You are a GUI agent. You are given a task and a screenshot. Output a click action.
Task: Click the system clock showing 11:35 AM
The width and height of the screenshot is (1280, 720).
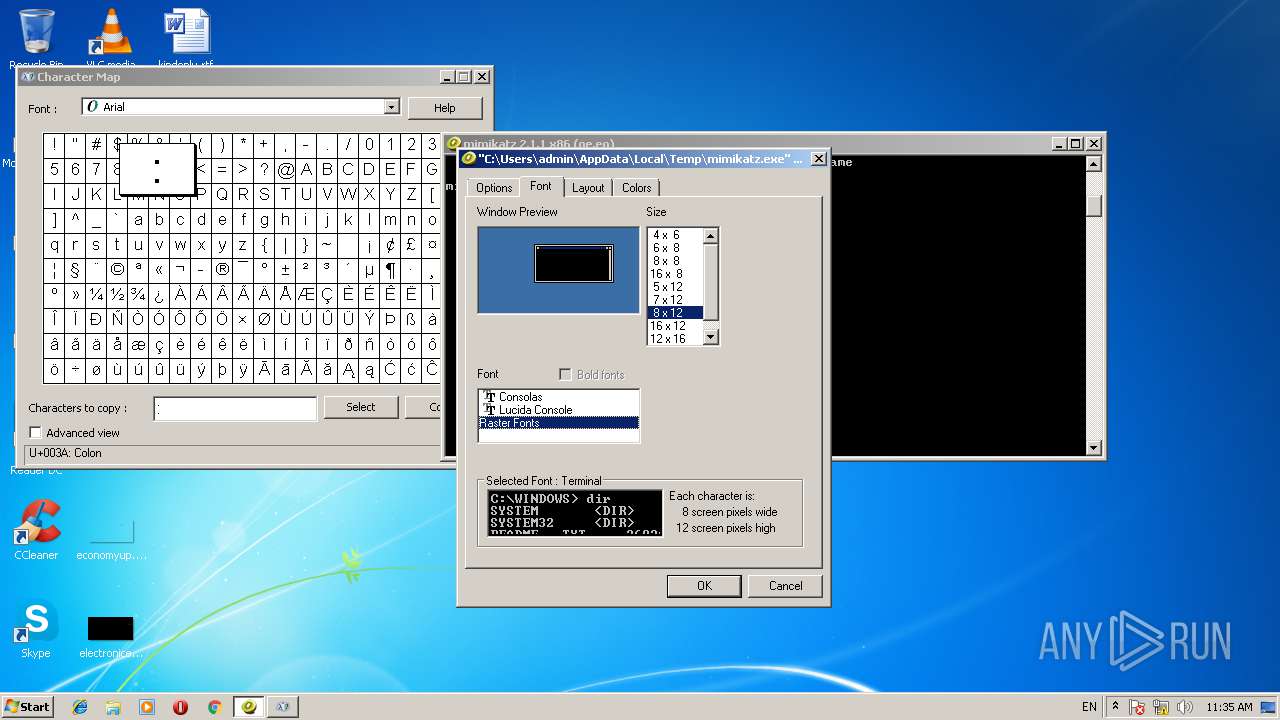pyautogui.click(x=1229, y=707)
